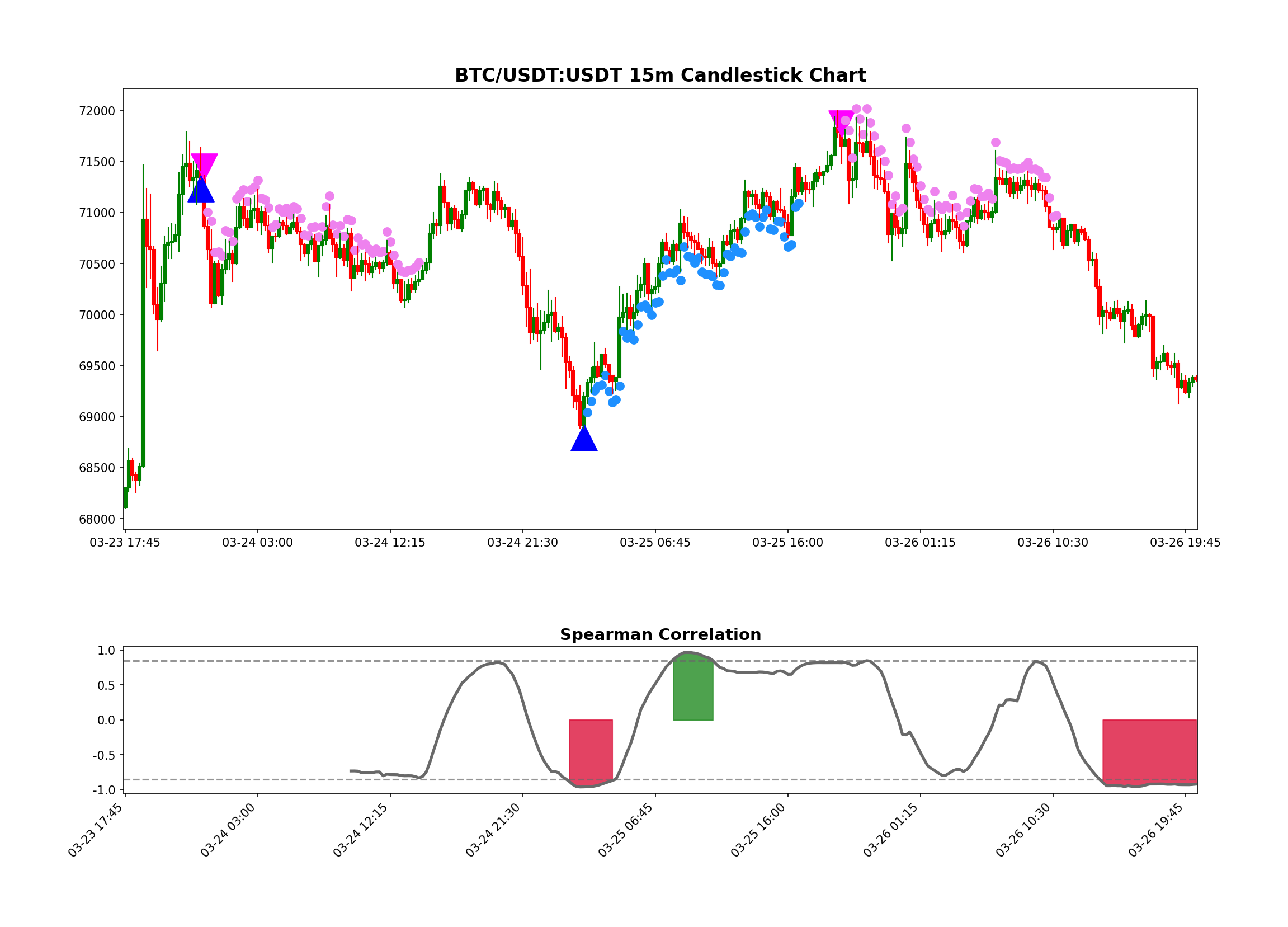Click the 72000 price axis label
This screenshot has width=1288, height=927.
pyautogui.click(x=97, y=111)
